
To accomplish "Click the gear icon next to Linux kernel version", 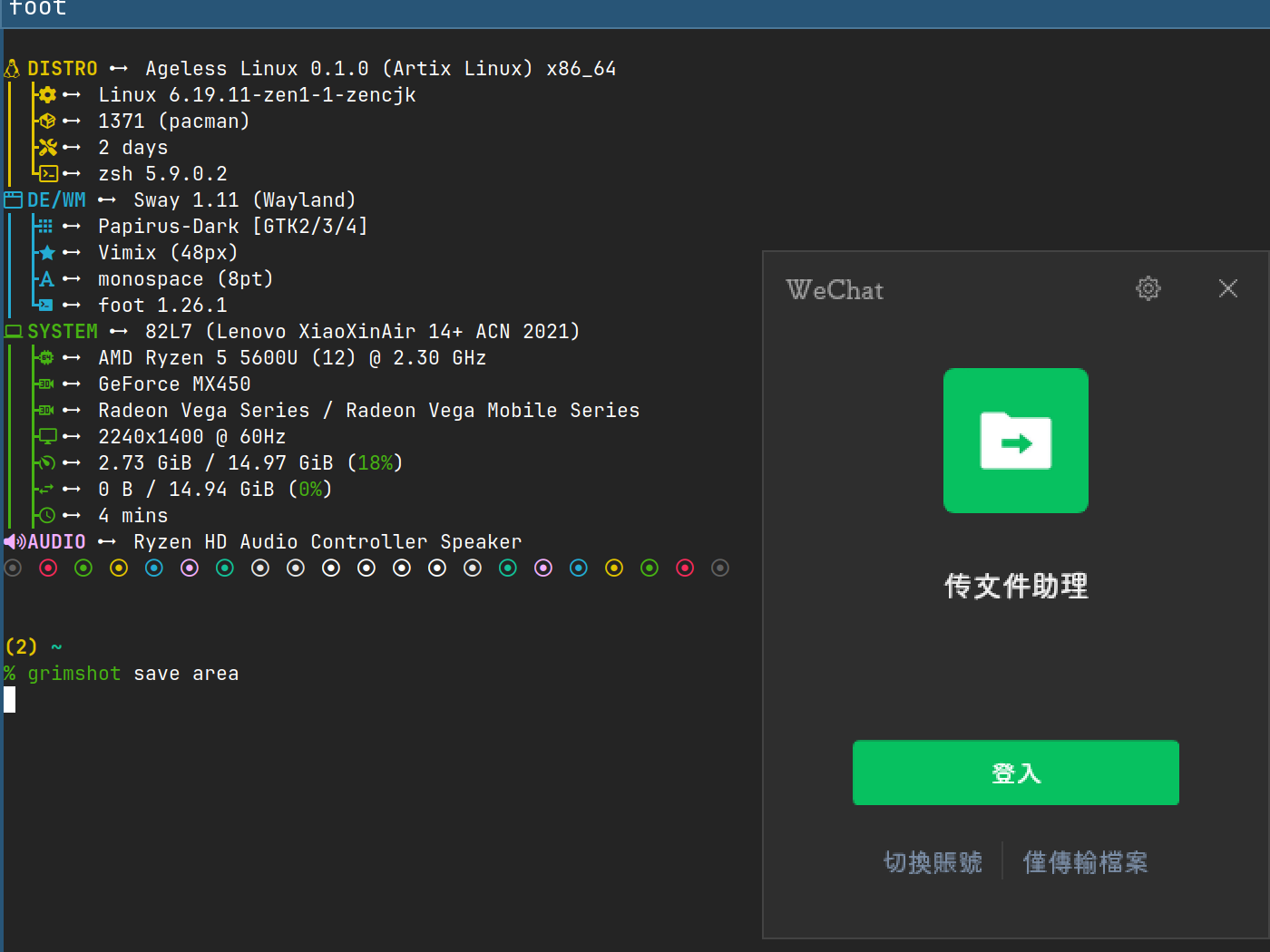I will (x=47, y=95).
